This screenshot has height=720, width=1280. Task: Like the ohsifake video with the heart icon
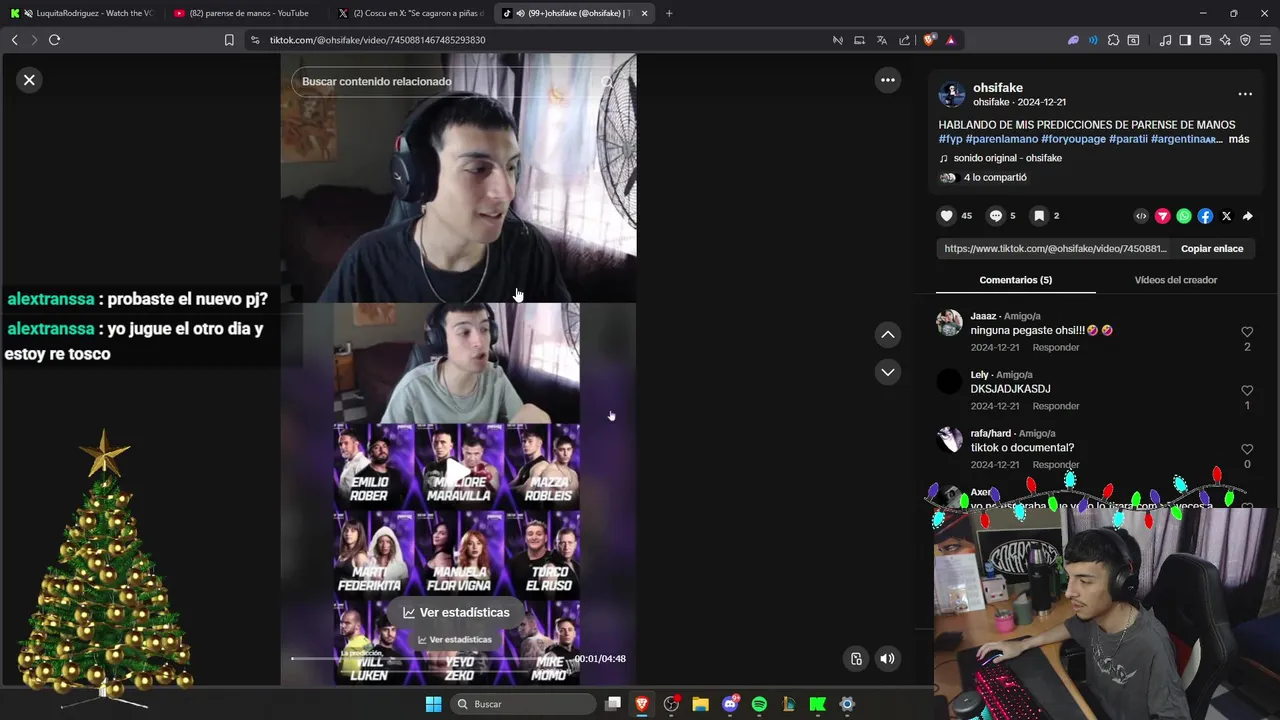(x=946, y=216)
